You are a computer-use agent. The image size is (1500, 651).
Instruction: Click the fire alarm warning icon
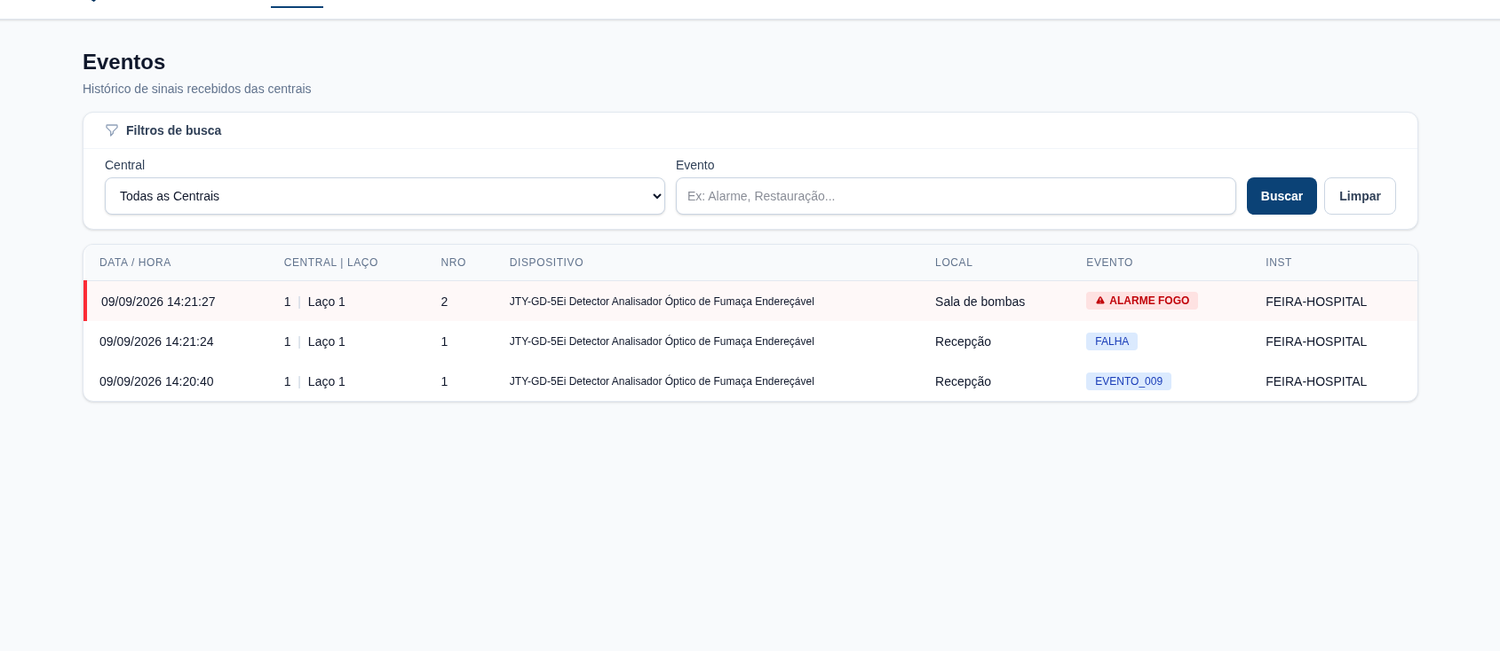pos(1100,300)
